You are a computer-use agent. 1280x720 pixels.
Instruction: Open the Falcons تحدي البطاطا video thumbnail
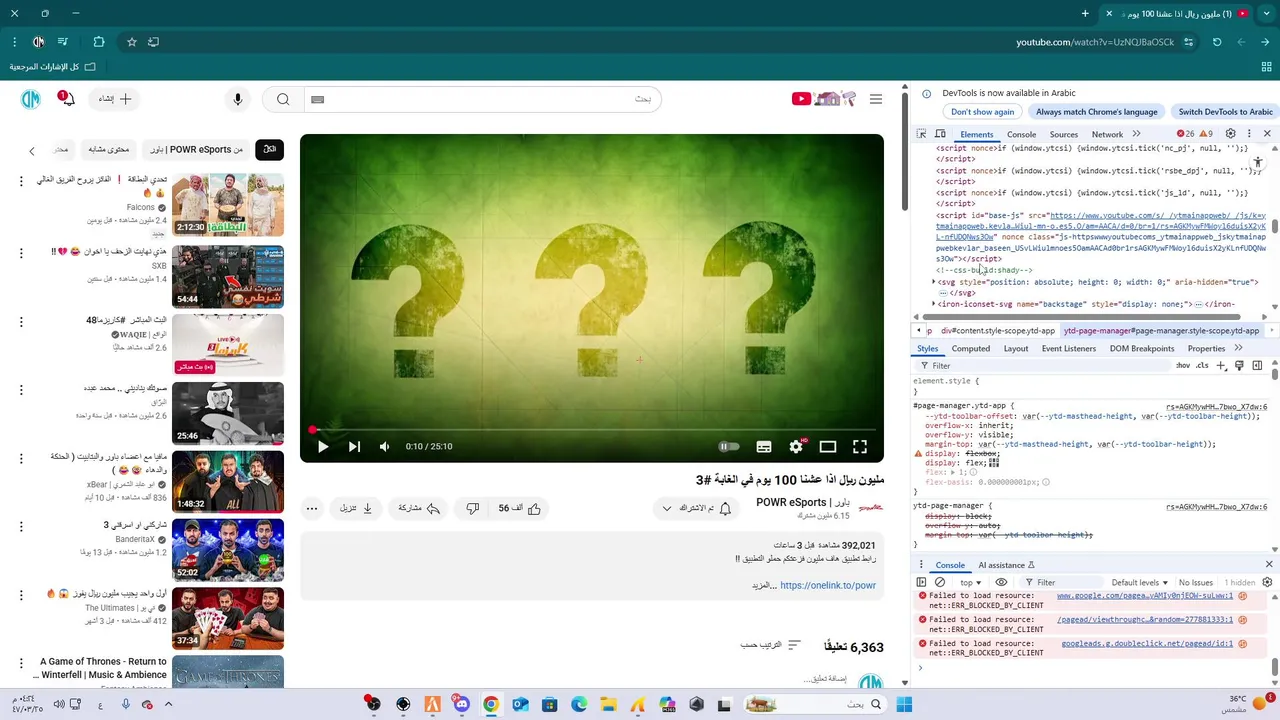coord(228,205)
